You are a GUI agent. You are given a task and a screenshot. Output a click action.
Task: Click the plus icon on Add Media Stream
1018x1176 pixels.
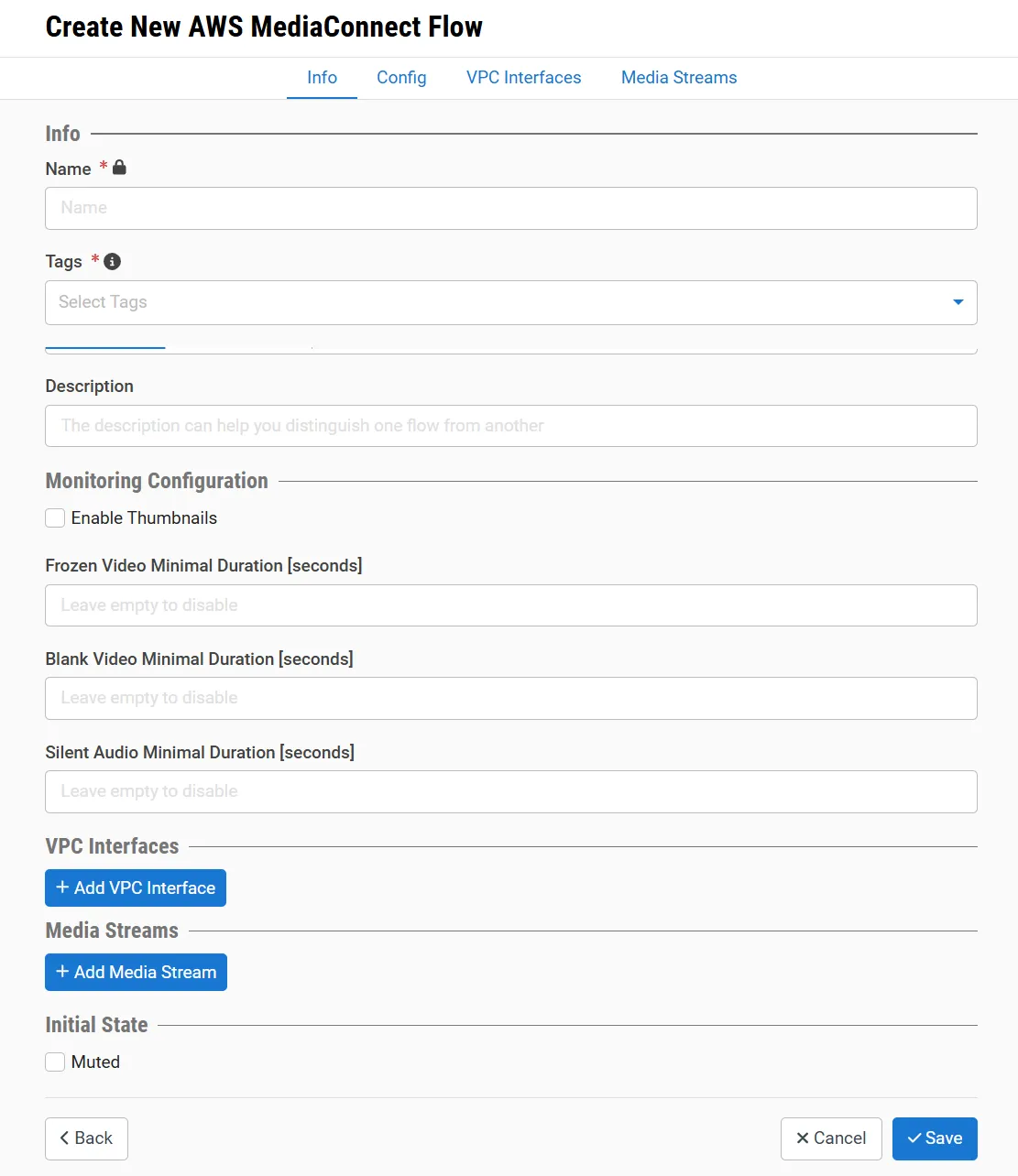pos(62,972)
